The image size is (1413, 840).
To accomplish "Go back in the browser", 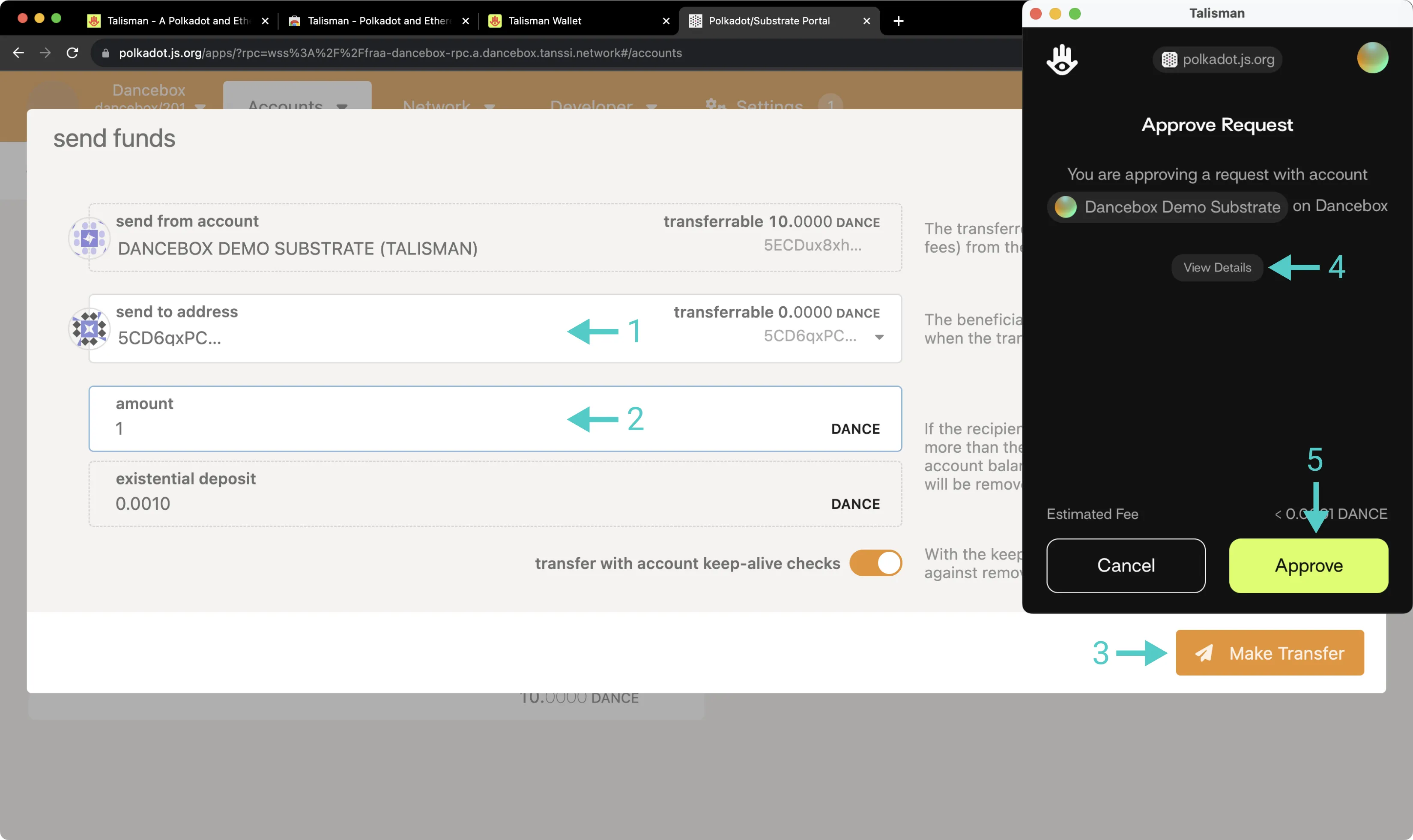I will (18, 53).
